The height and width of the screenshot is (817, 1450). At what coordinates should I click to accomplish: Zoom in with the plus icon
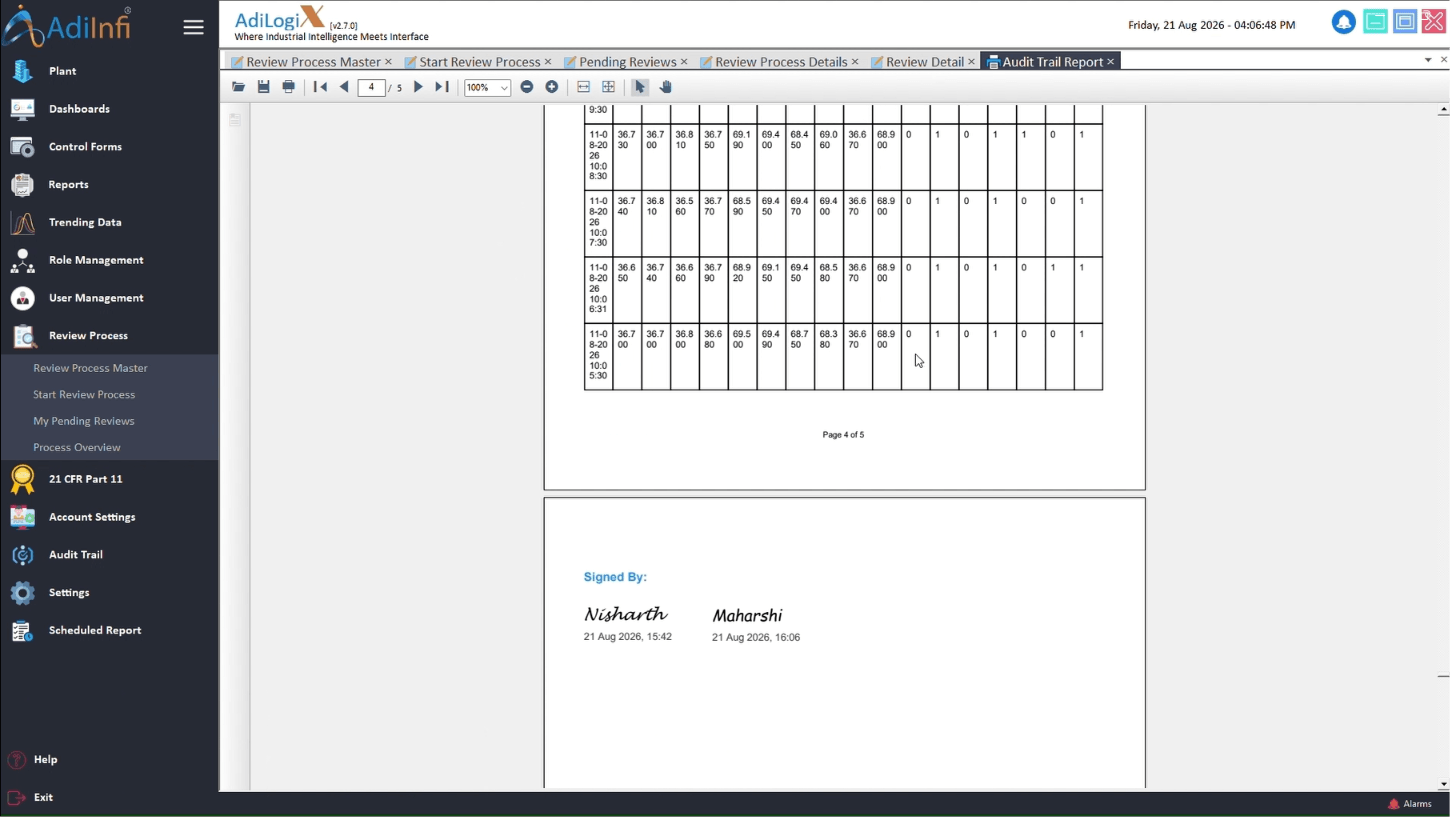point(551,87)
